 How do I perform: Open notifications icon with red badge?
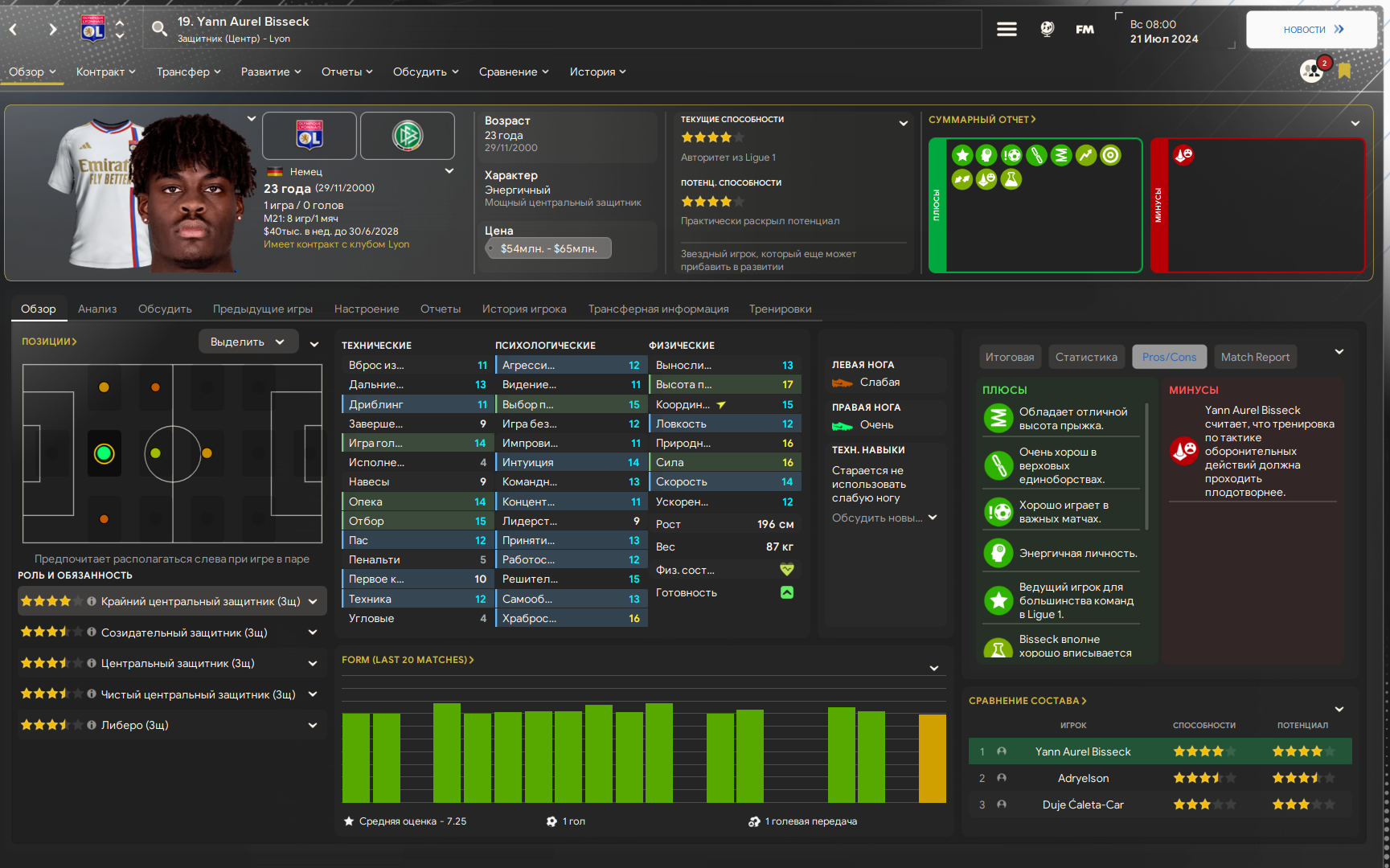[x=1312, y=71]
